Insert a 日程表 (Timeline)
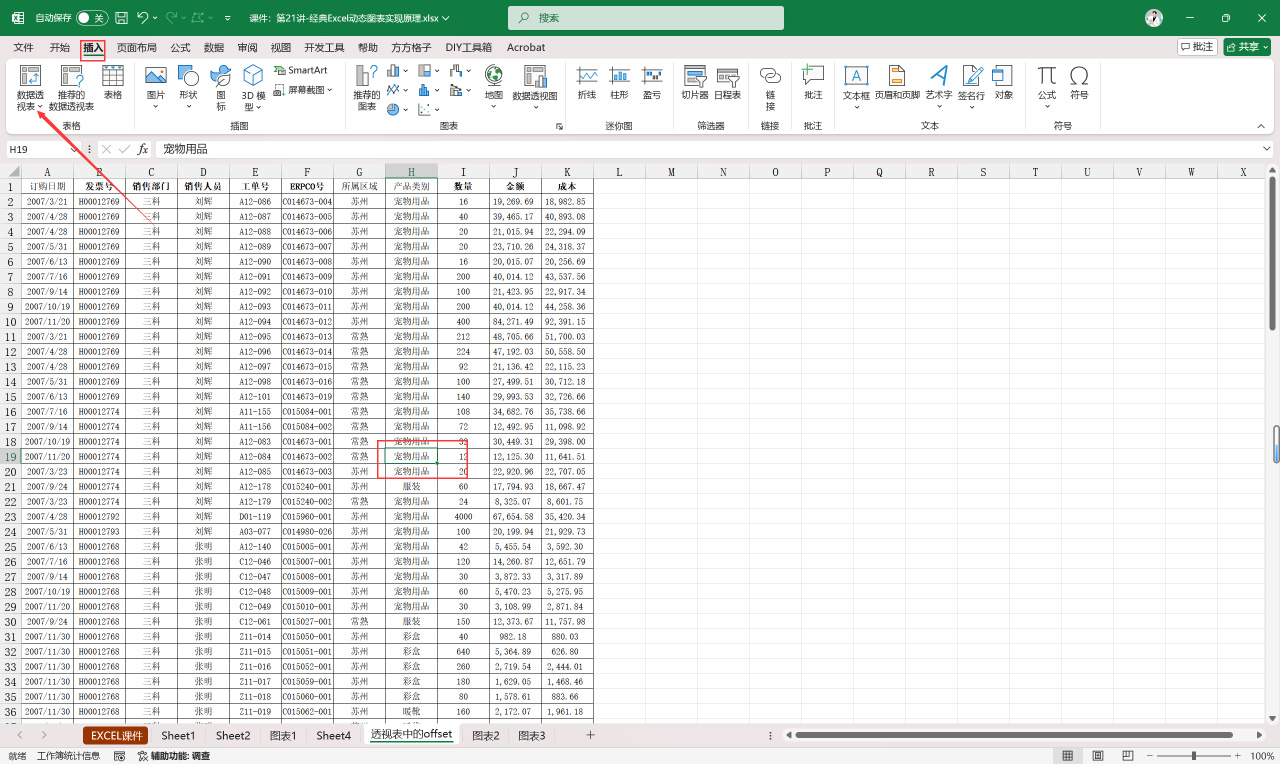 [x=727, y=83]
